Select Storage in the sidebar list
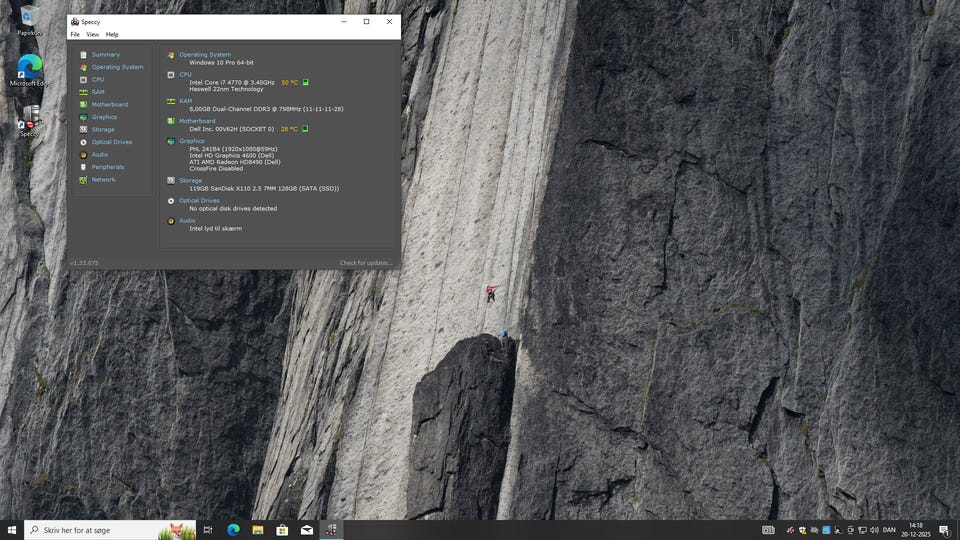This screenshot has width=960, height=540. pyautogui.click(x=103, y=130)
